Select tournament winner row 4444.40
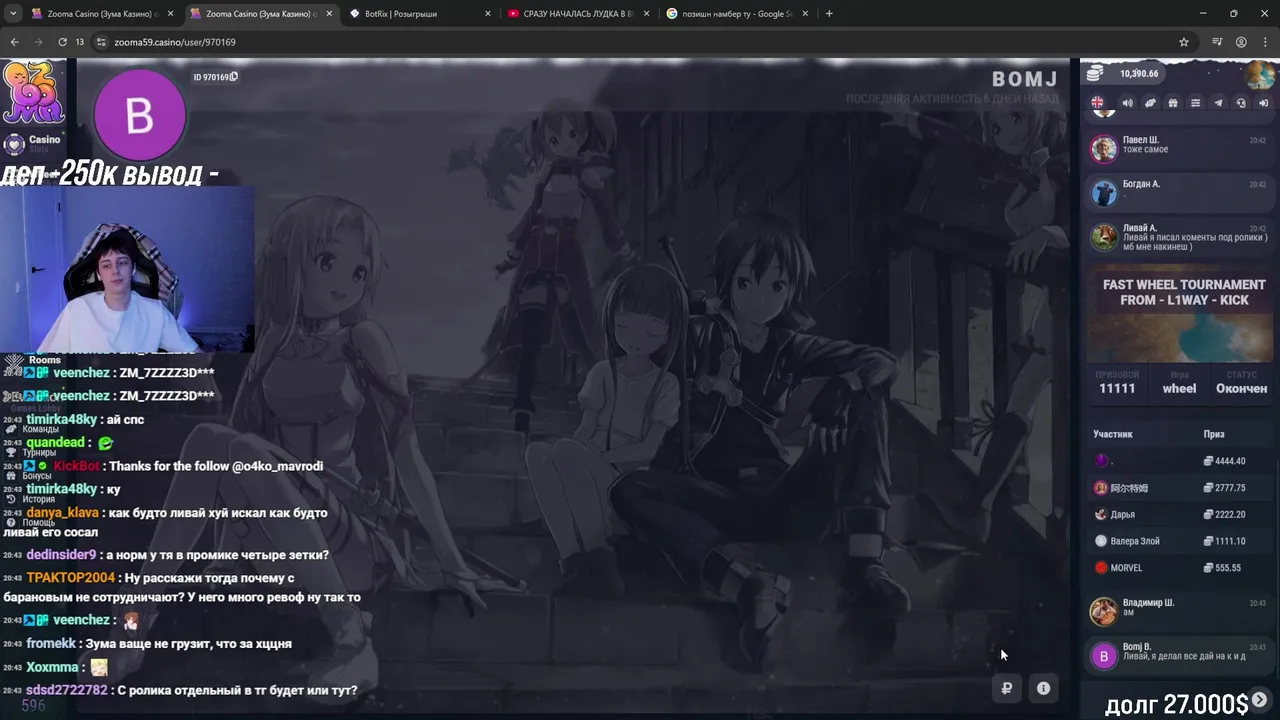The image size is (1280, 720). (x=1180, y=461)
